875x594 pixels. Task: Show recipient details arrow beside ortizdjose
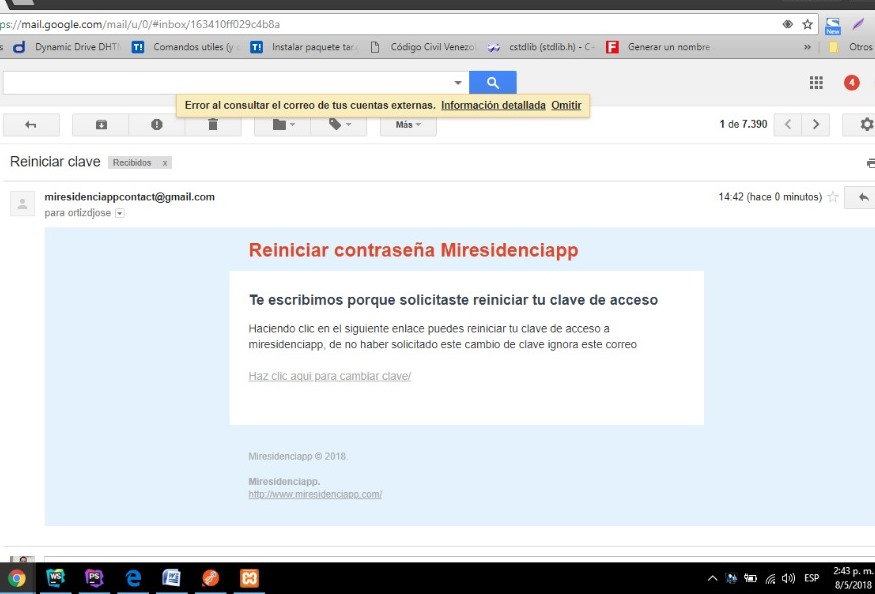(x=120, y=213)
